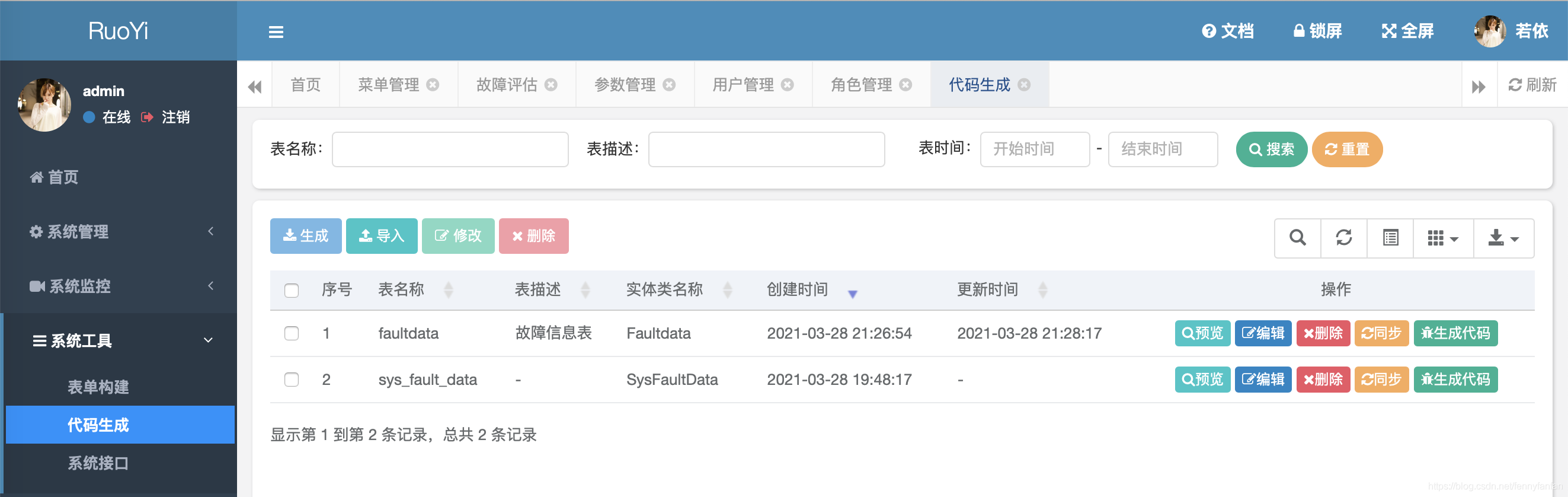The height and width of the screenshot is (497, 1568).
Task: Click the red 删除 toolbar button
Action: click(x=534, y=235)
